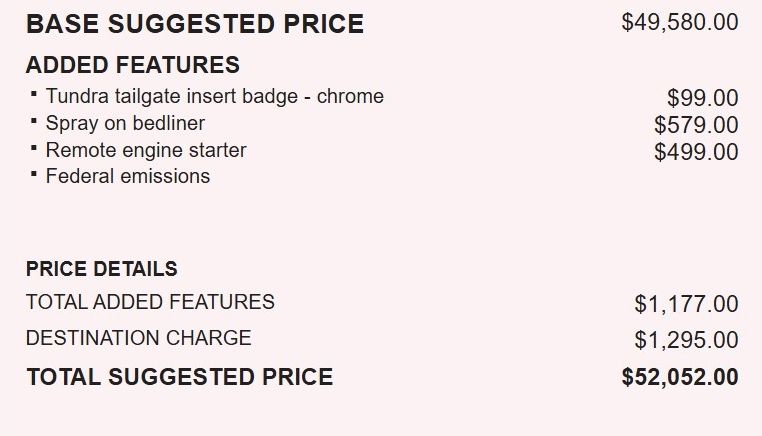The width and height of the screenshot is (762, 436).
Task: Click the $99.00 badge price
Action: (702, 98)
